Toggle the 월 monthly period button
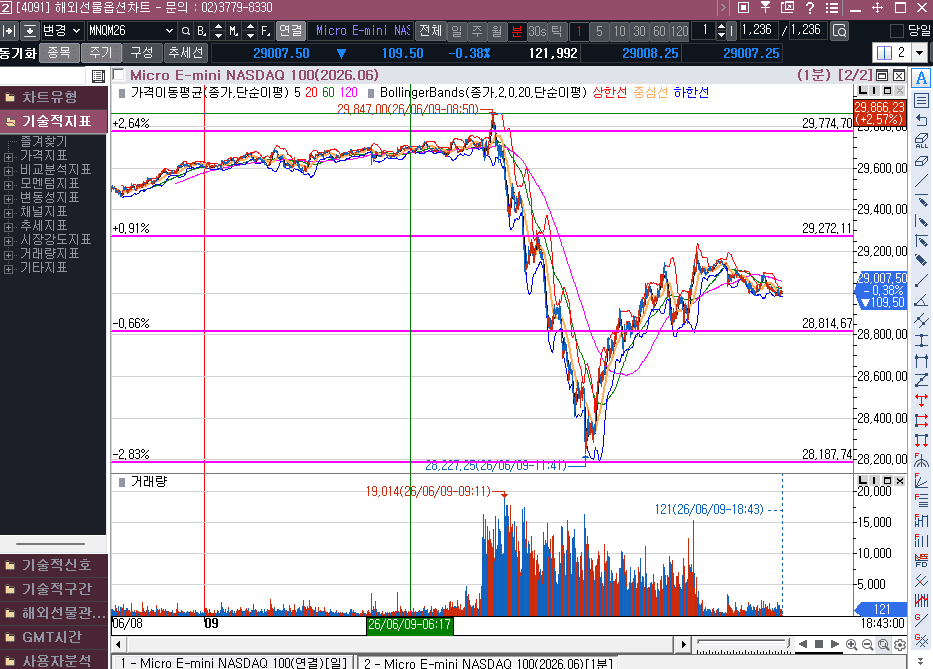The height and width of the screenshot is (669, 933). (x=497, y=31)
